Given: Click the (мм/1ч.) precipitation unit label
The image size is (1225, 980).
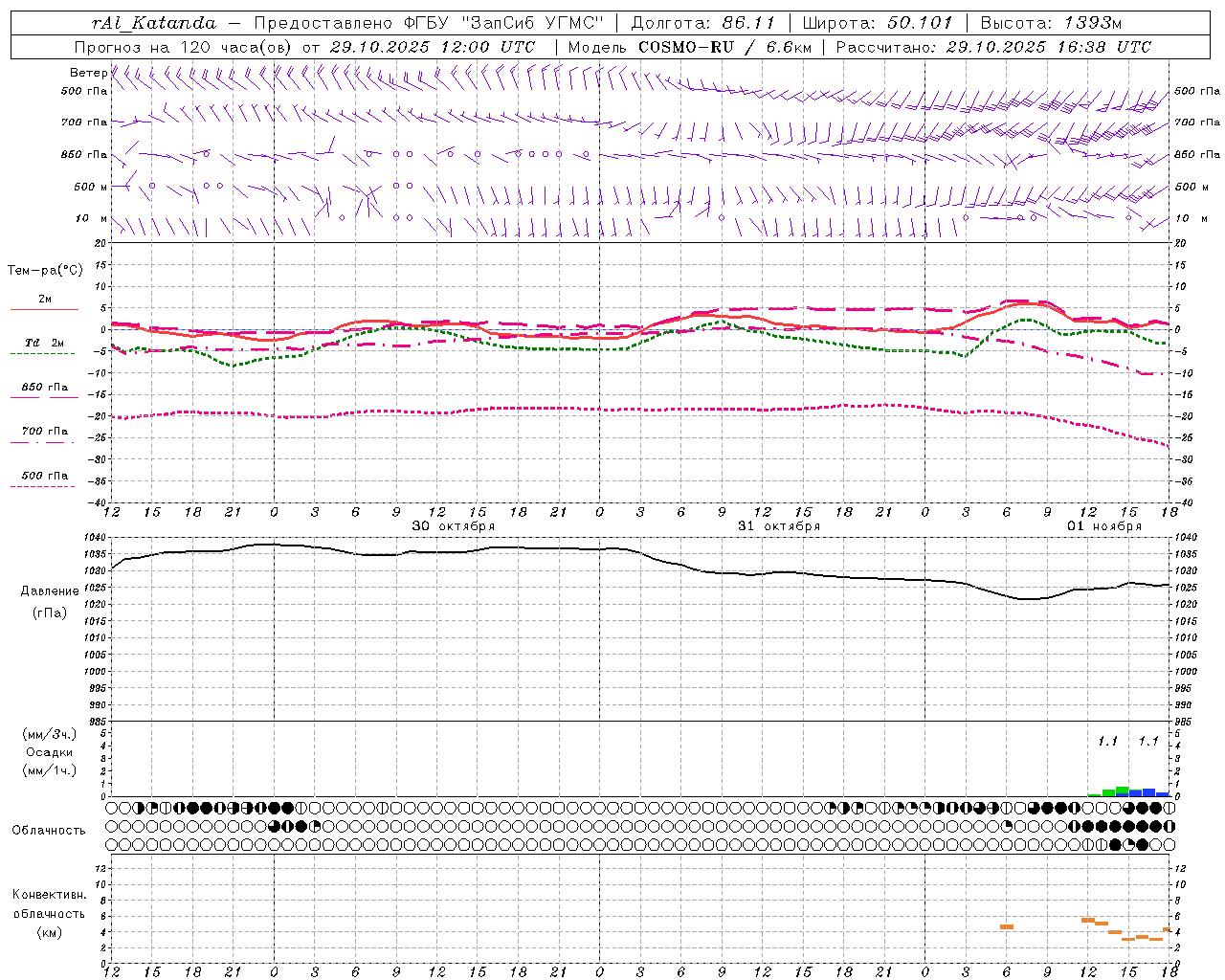Looking at the screenshot, I should pos(50,770).
